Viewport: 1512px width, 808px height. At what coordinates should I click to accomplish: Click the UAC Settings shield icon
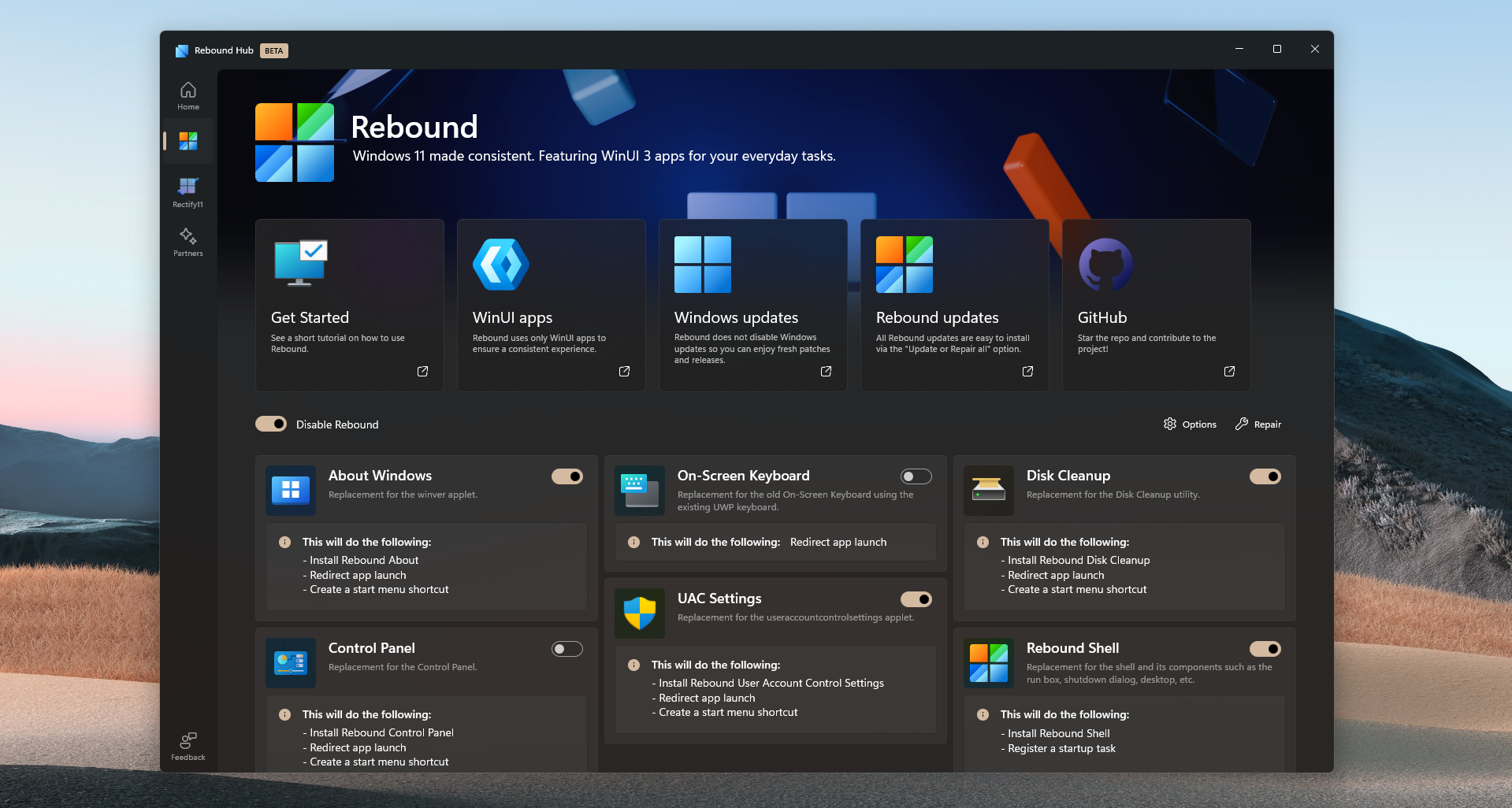click(x=640, y=613)
